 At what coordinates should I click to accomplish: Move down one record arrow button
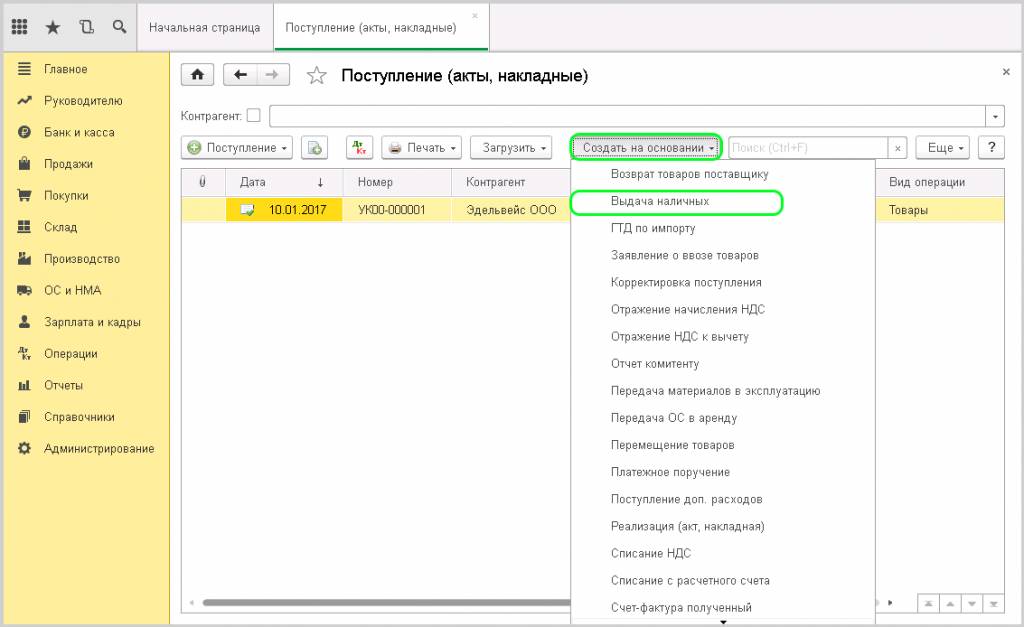971,603
